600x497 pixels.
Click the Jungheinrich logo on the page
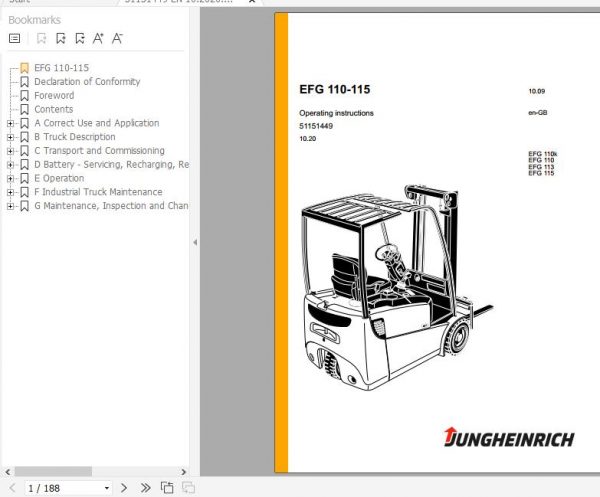pos(509,437)
